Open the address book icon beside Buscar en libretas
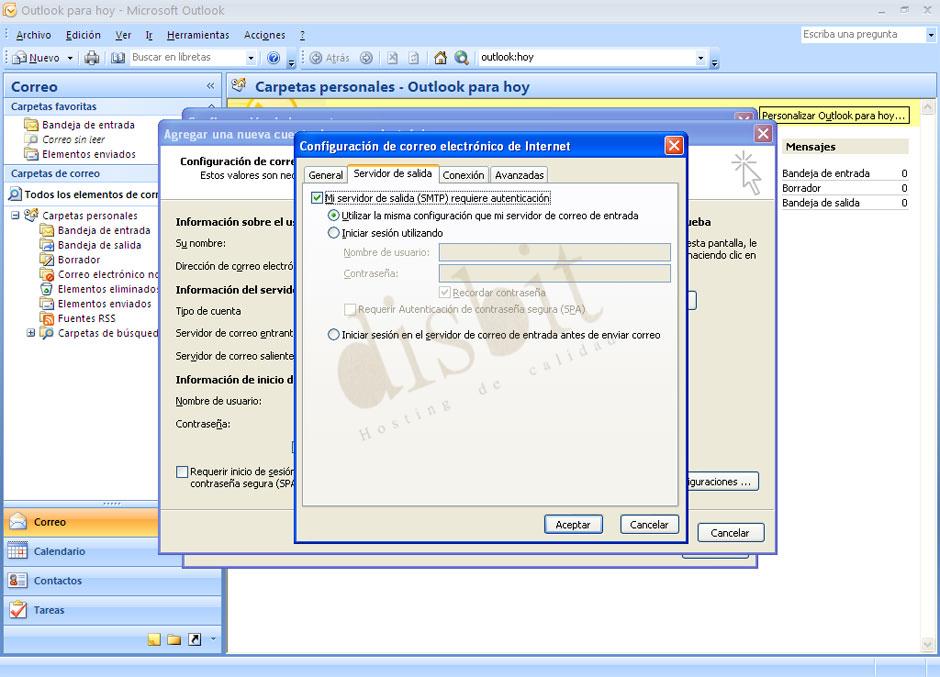 click(118, 57)
